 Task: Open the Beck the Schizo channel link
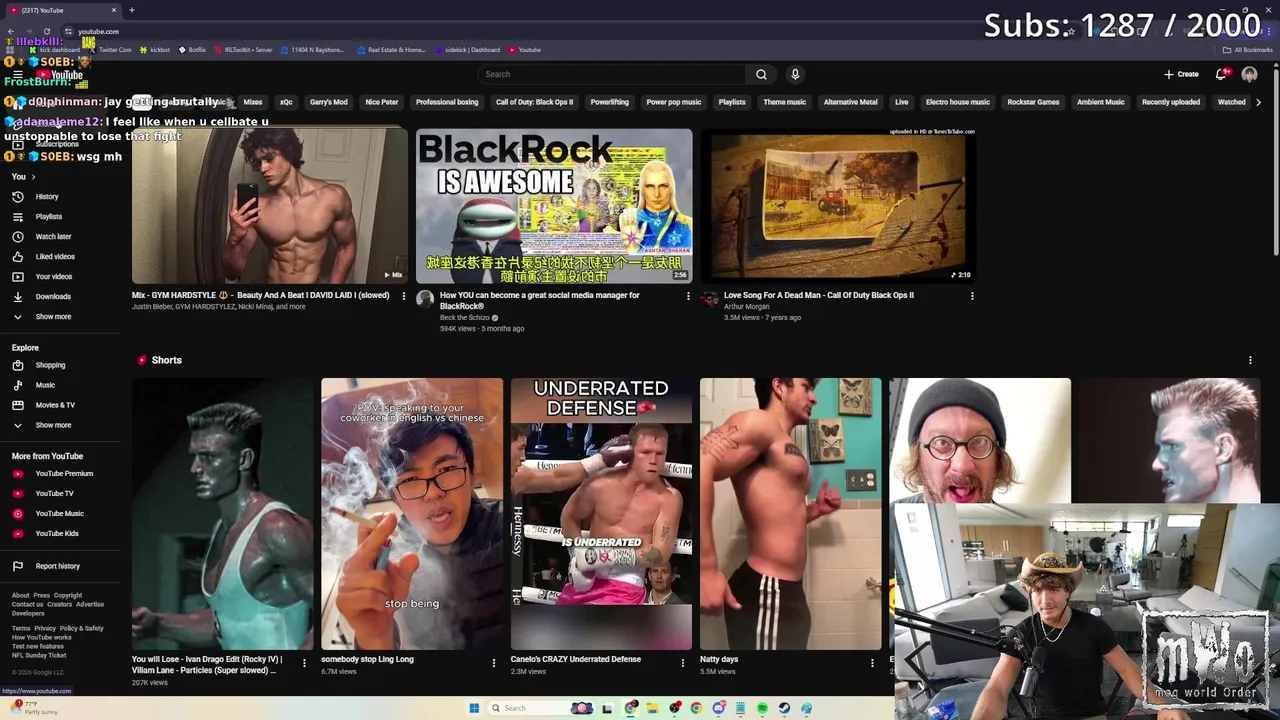coord(465,318)
